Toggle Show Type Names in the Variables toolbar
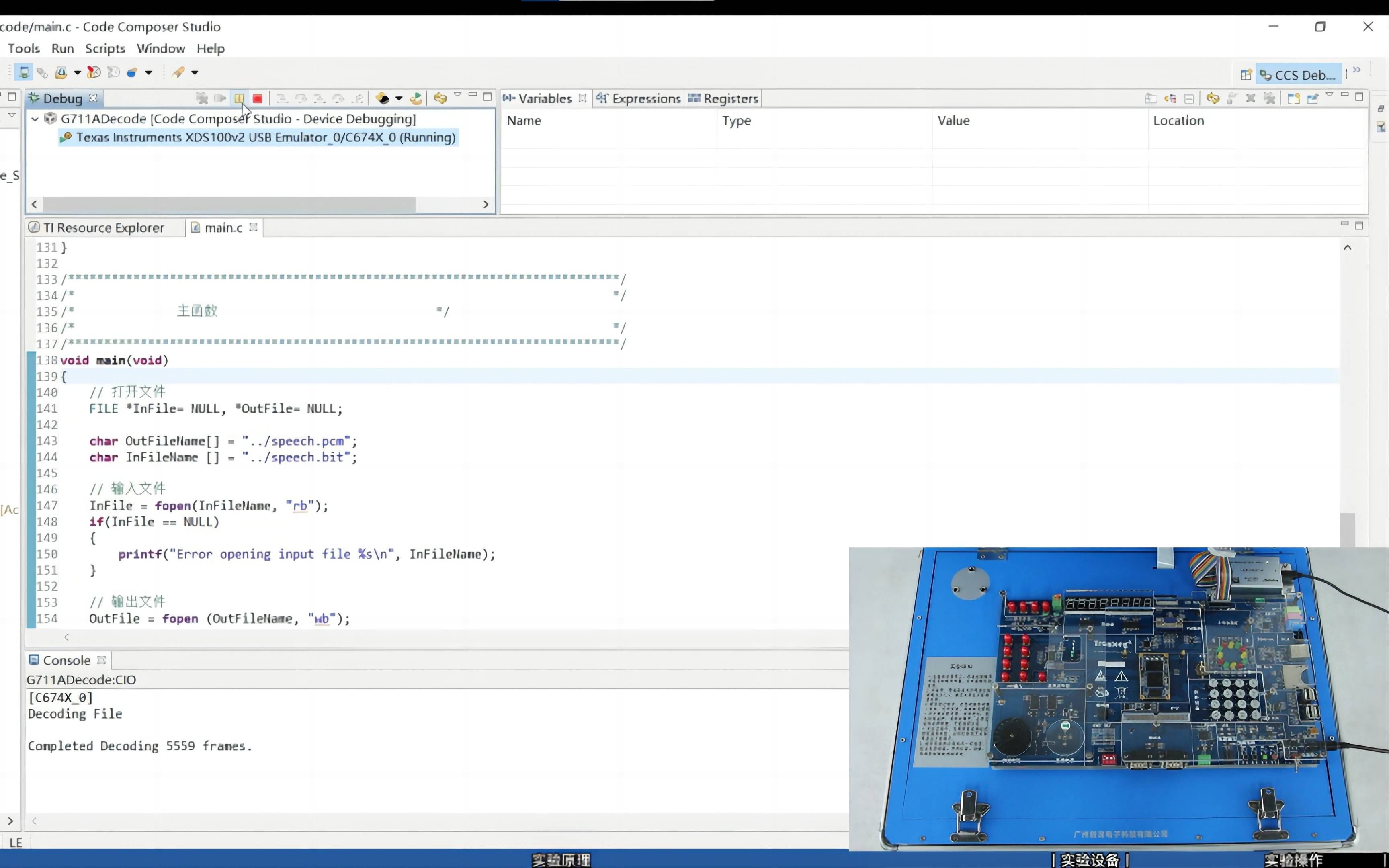1389x868 pixels. [1151, 99]
